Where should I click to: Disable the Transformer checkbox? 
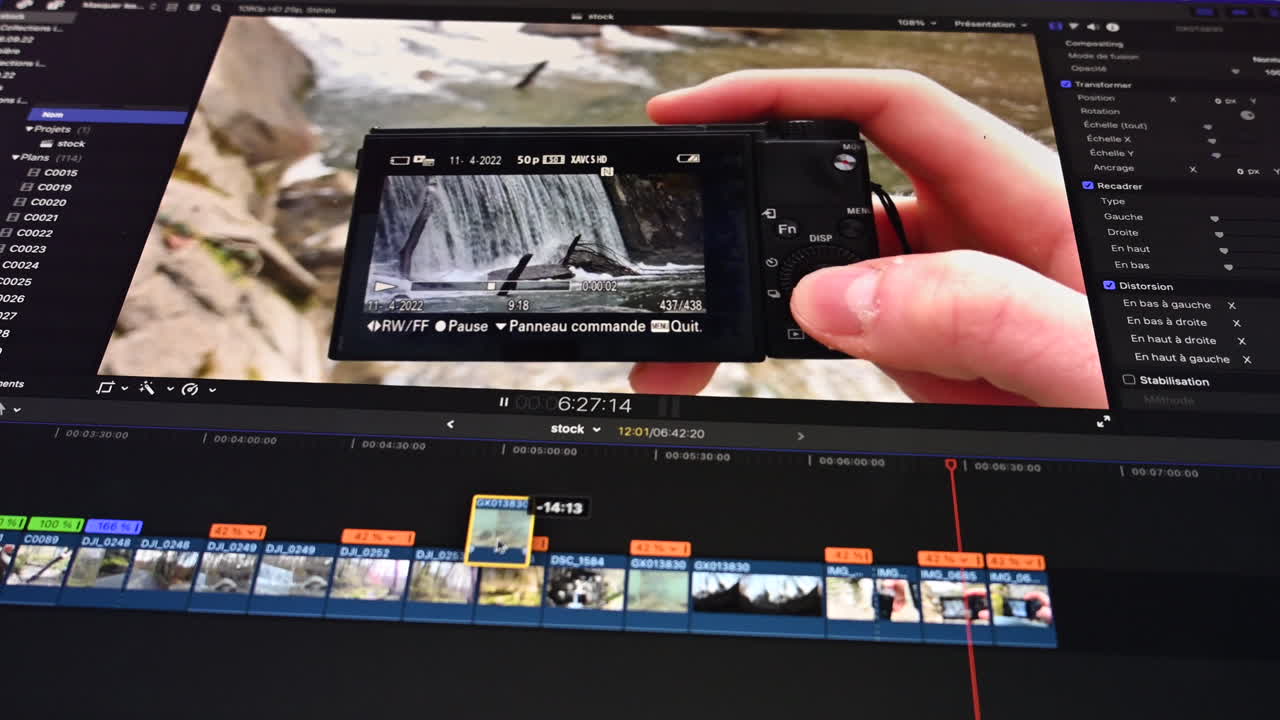pos(1066,84)
